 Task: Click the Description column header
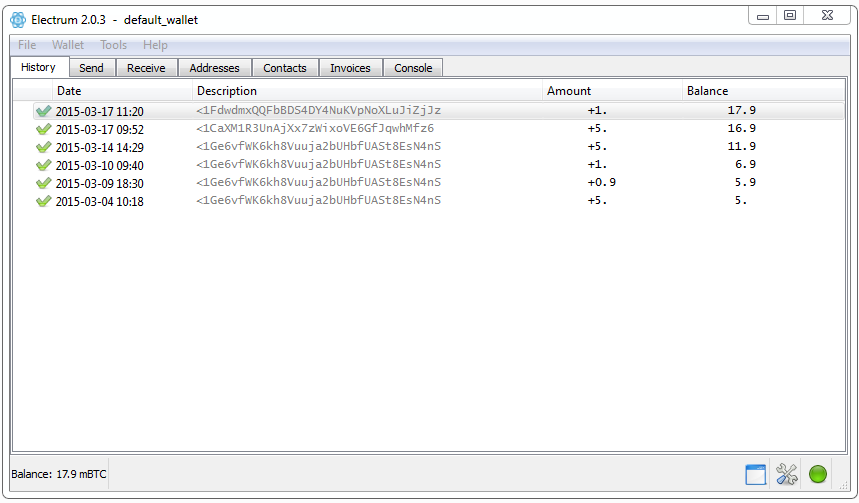(x=367, y=91)
